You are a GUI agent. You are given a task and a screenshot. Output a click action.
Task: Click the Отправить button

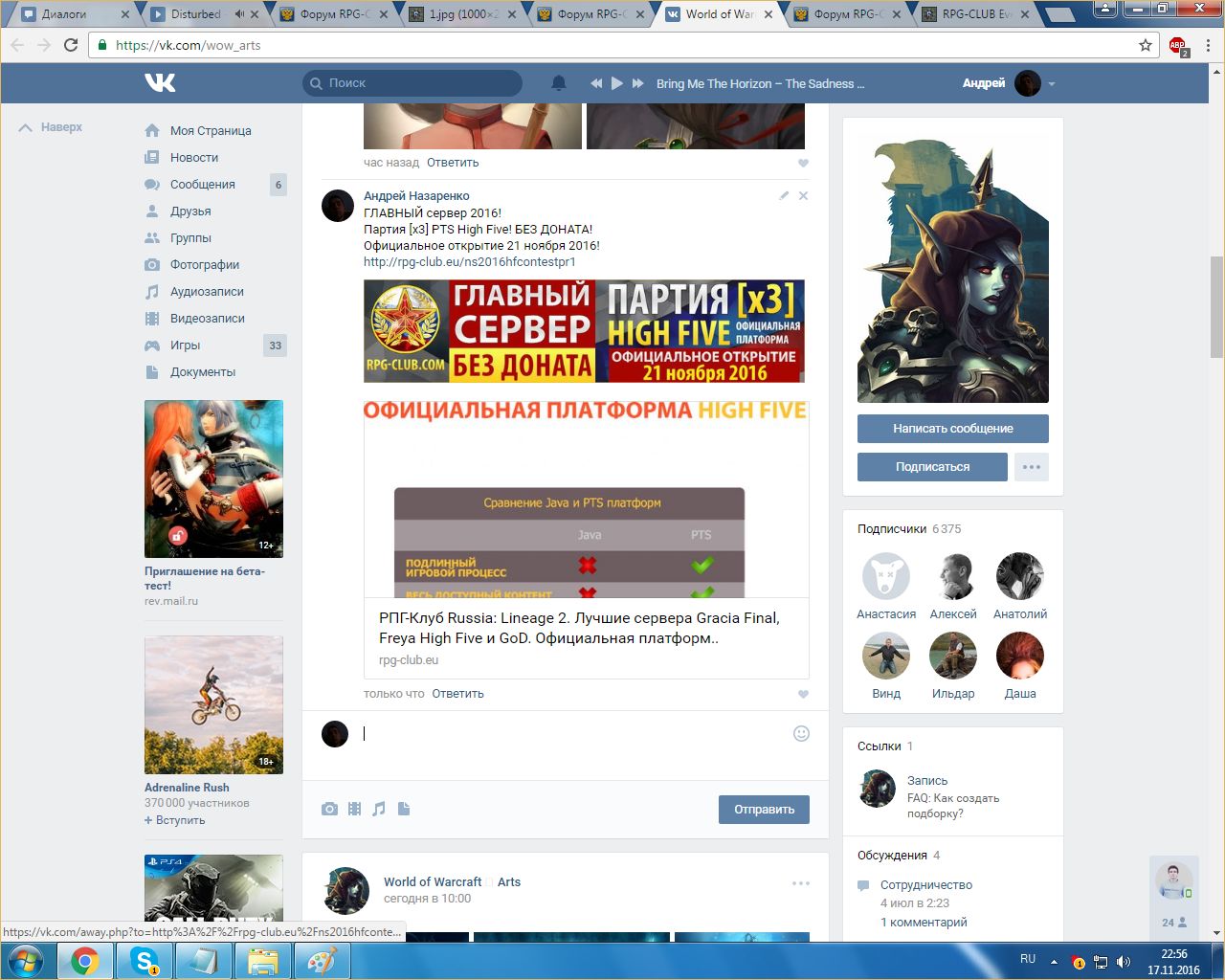point(764,810)
